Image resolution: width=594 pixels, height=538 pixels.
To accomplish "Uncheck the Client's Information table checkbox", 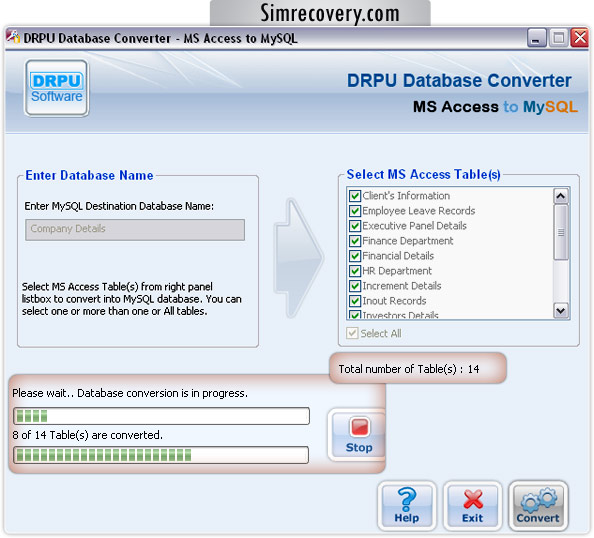I will coord(355,196).
